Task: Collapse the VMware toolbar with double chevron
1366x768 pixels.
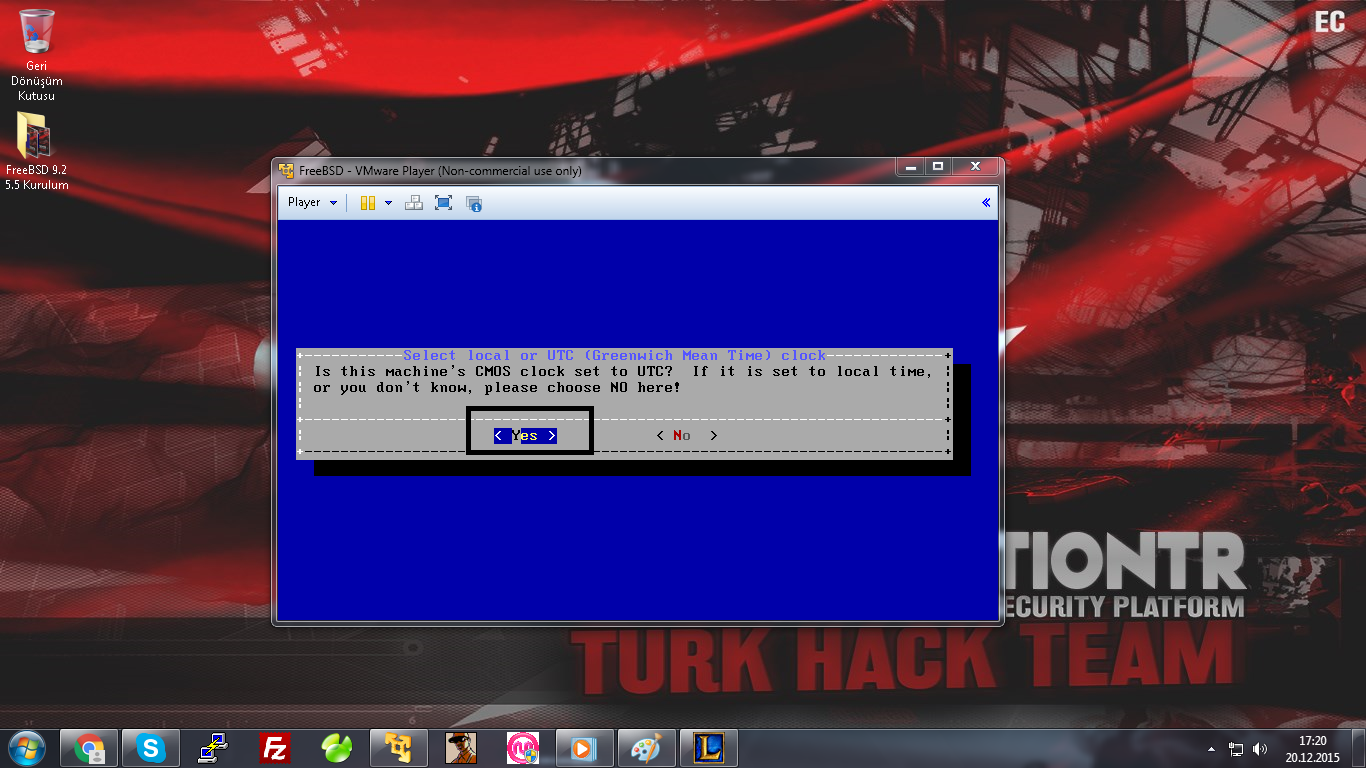Action: coord(986,202)
